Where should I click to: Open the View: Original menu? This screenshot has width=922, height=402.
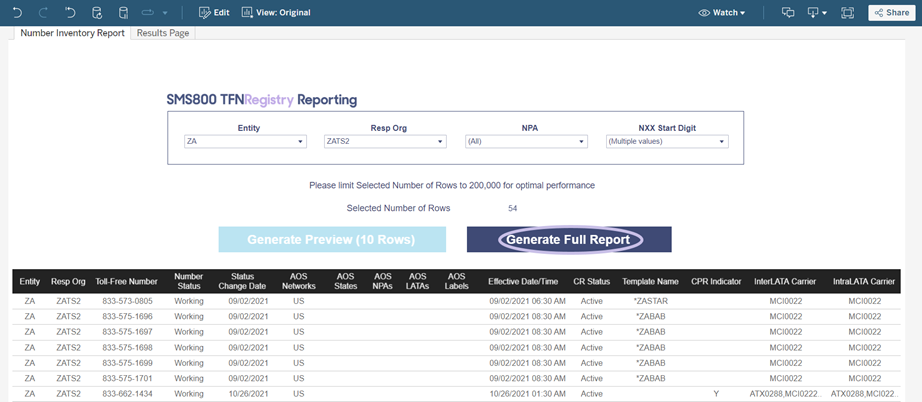pos(276,12)
